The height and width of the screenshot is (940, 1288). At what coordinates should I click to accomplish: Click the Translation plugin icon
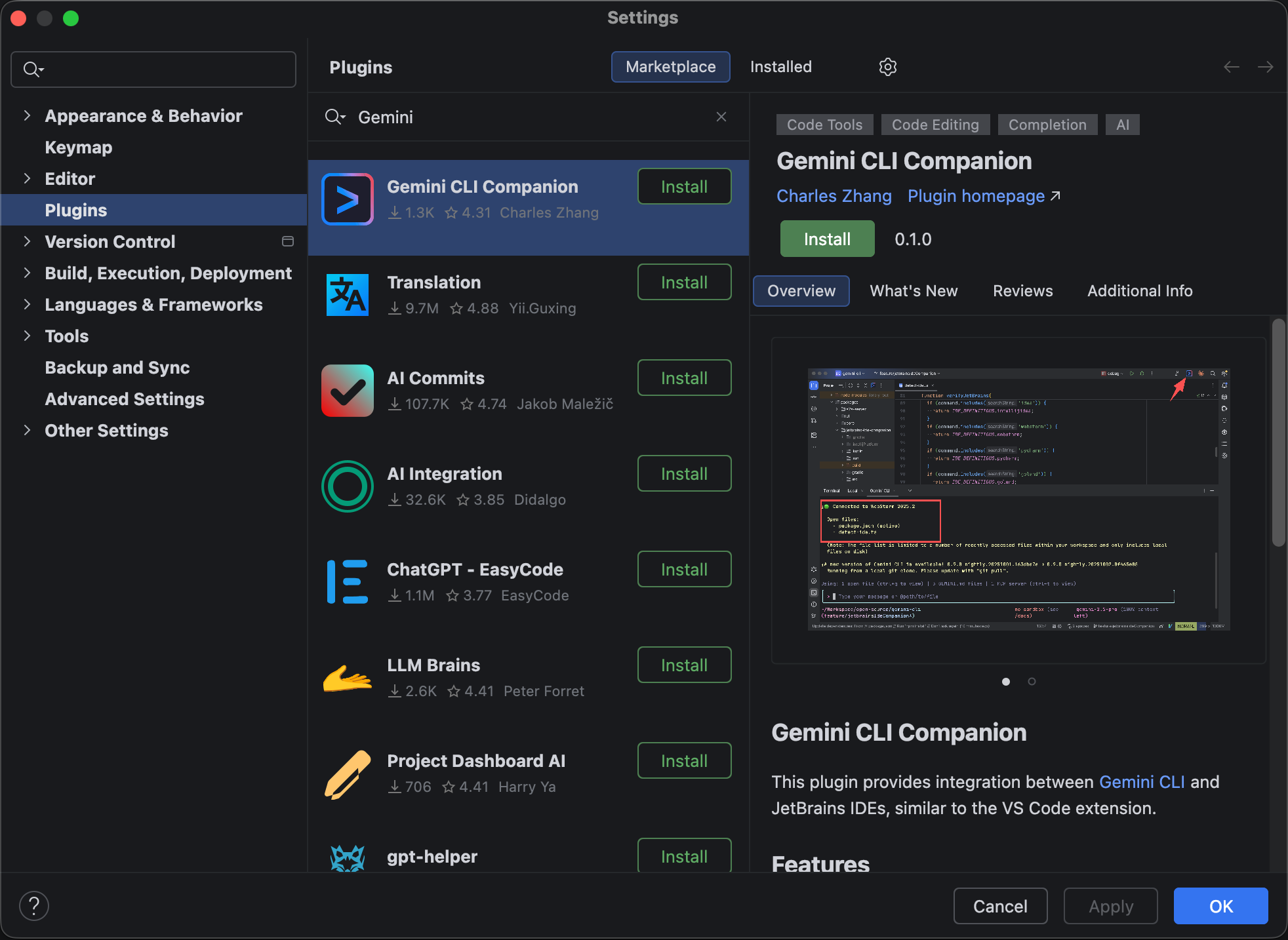[348, 295]
